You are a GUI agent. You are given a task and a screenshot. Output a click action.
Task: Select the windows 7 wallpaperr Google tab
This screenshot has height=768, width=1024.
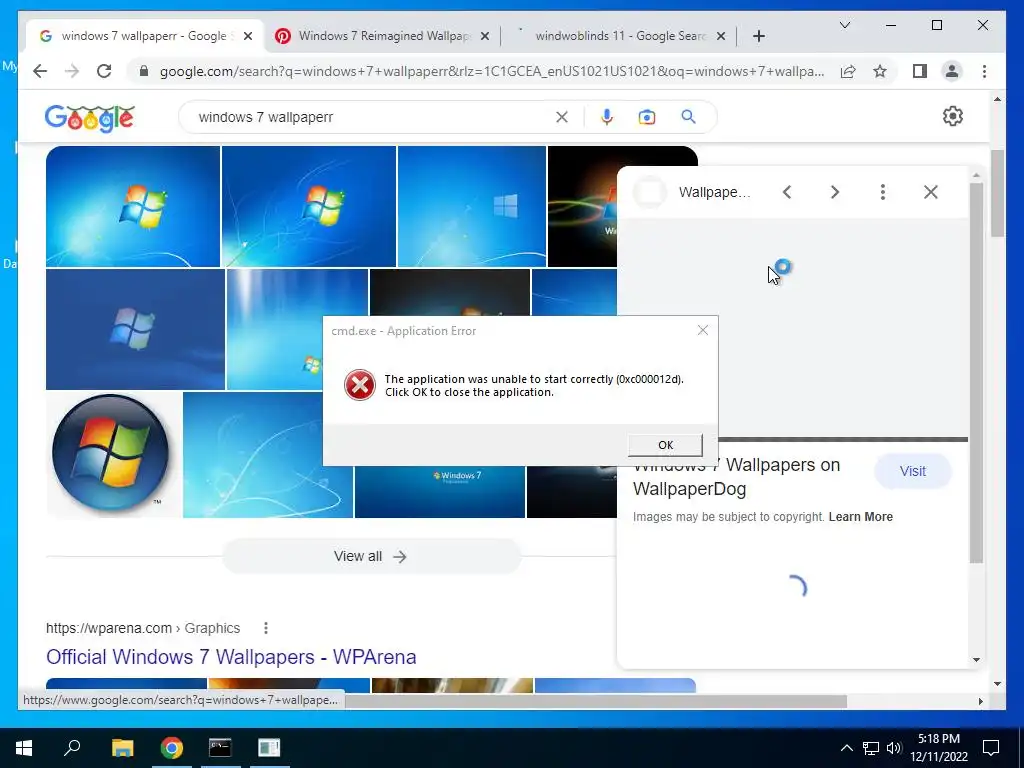144,36
